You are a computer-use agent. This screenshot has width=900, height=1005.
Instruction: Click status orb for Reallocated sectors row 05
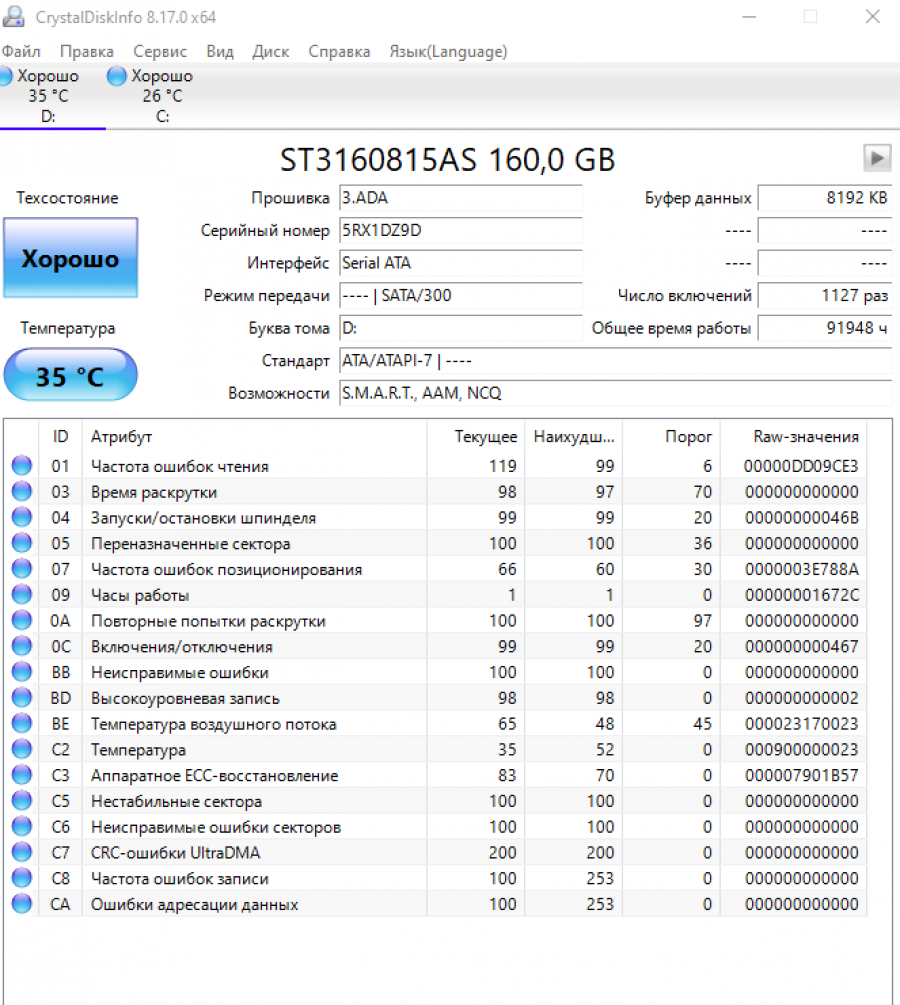pyautogui.click(x=22, y=544)
